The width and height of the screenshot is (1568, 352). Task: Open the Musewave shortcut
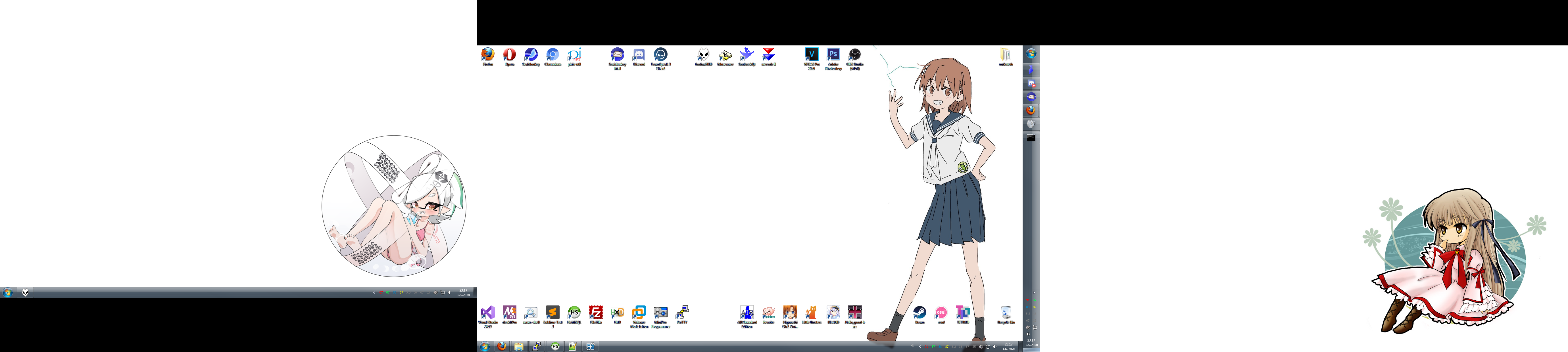click(x=725, y=57)
